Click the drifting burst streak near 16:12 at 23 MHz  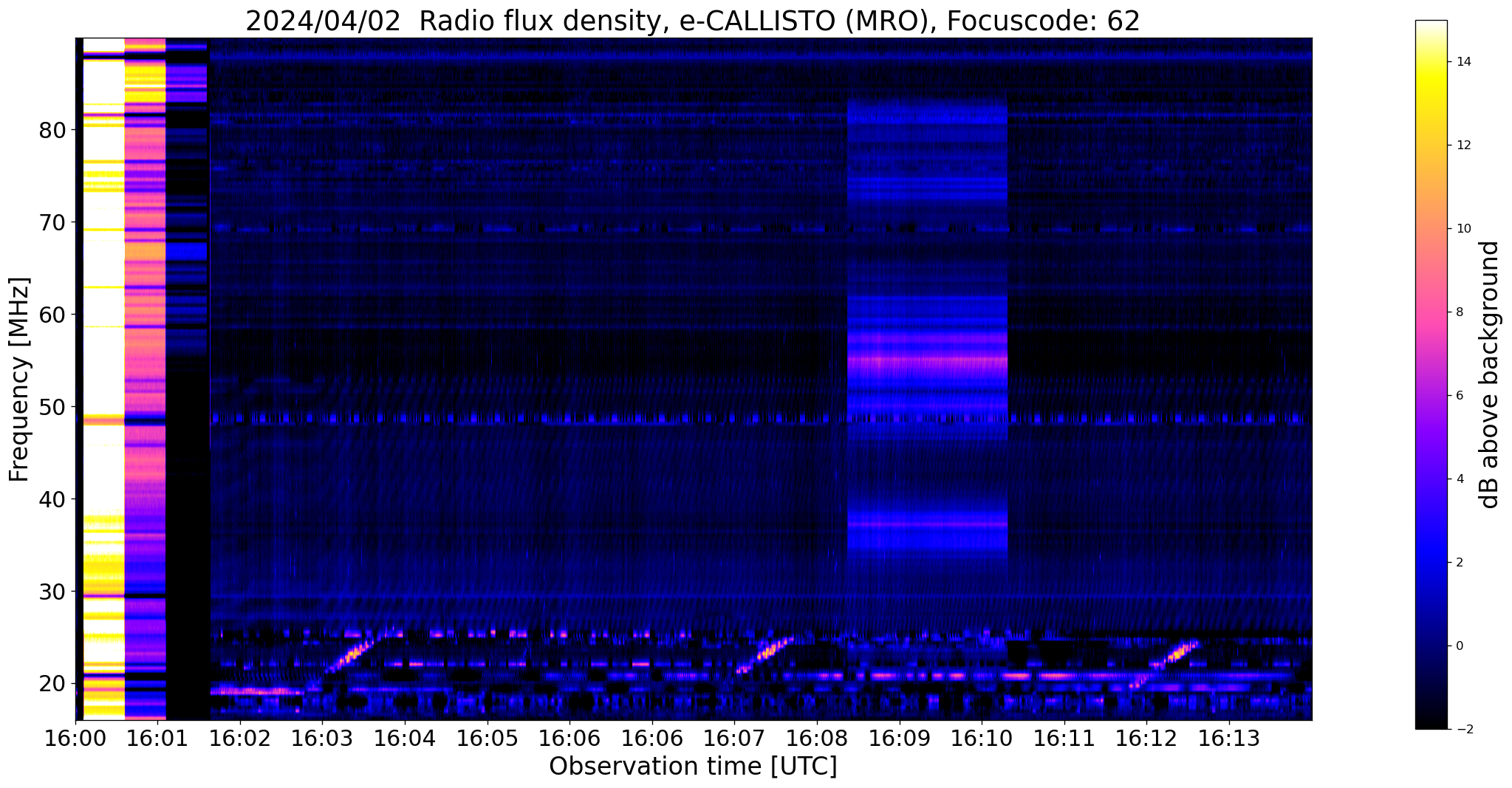(1176, 654)
